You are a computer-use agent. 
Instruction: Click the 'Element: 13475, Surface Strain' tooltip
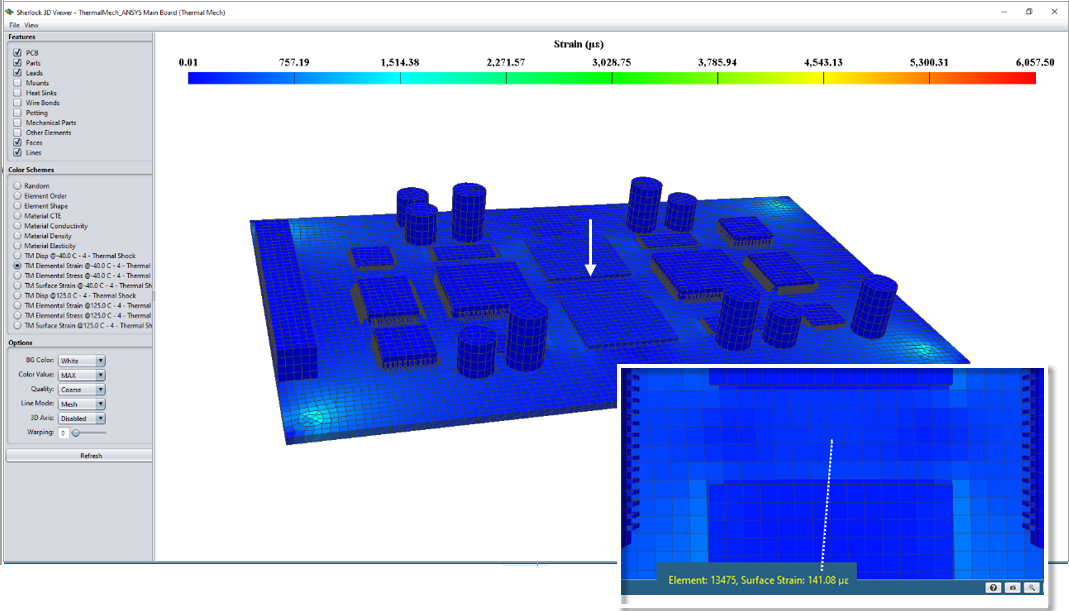(757, 580)
